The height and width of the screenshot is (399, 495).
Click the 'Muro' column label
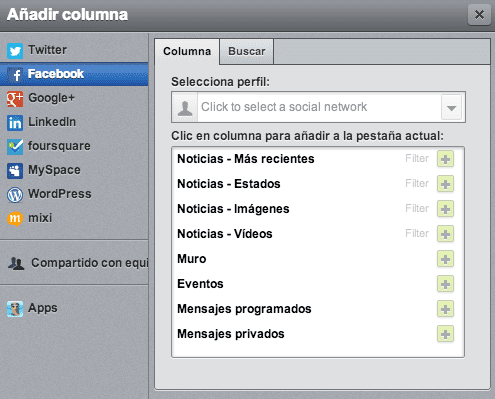(x=192, y=259)
